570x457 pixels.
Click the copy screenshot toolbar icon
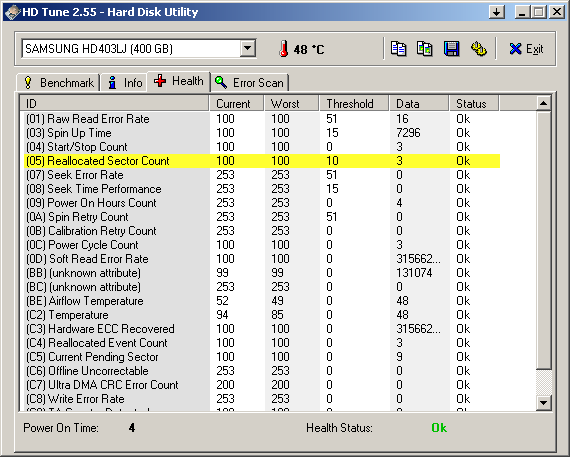click(425, 49)
